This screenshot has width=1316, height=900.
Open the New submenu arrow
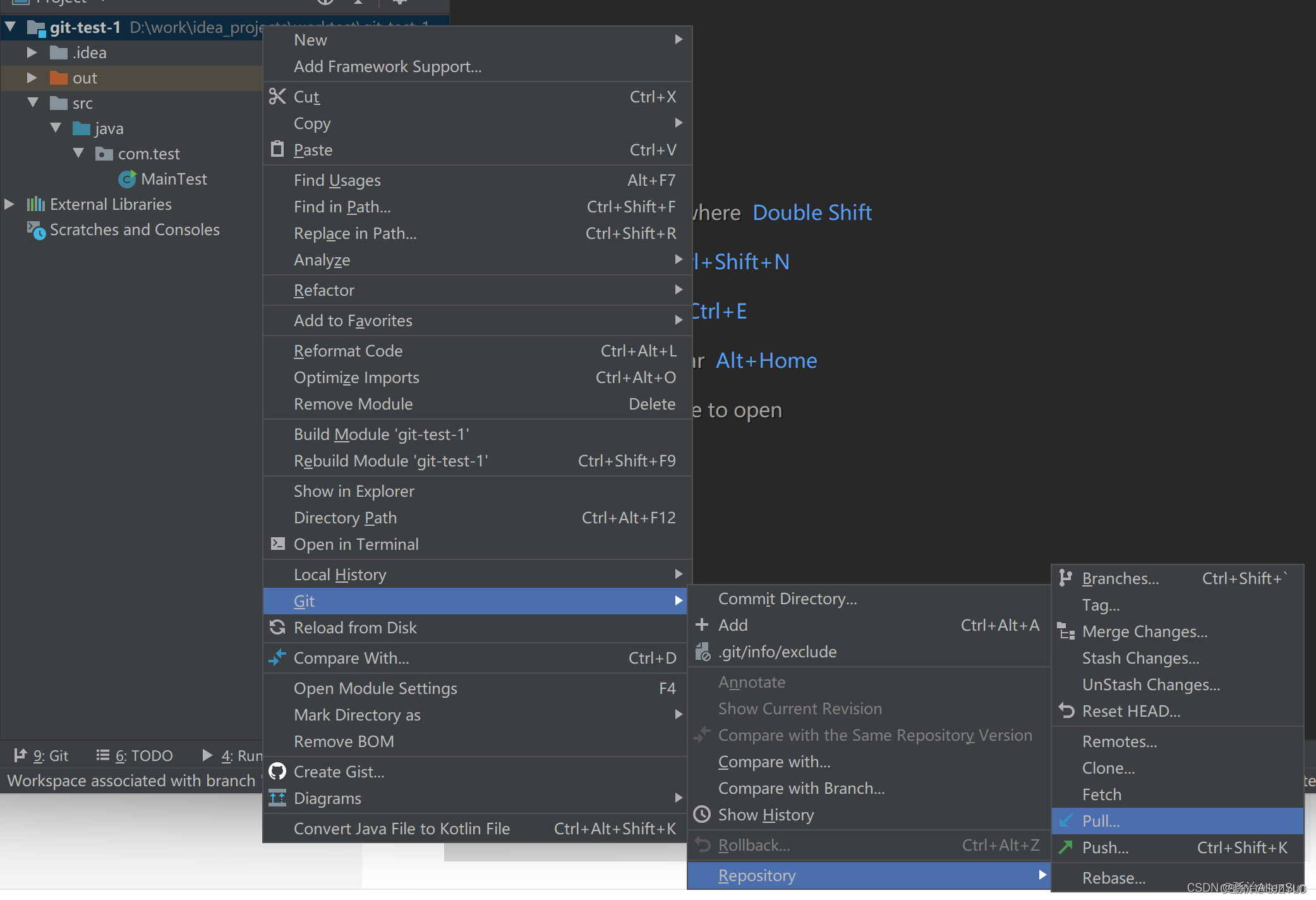click(x=679, y=39)
